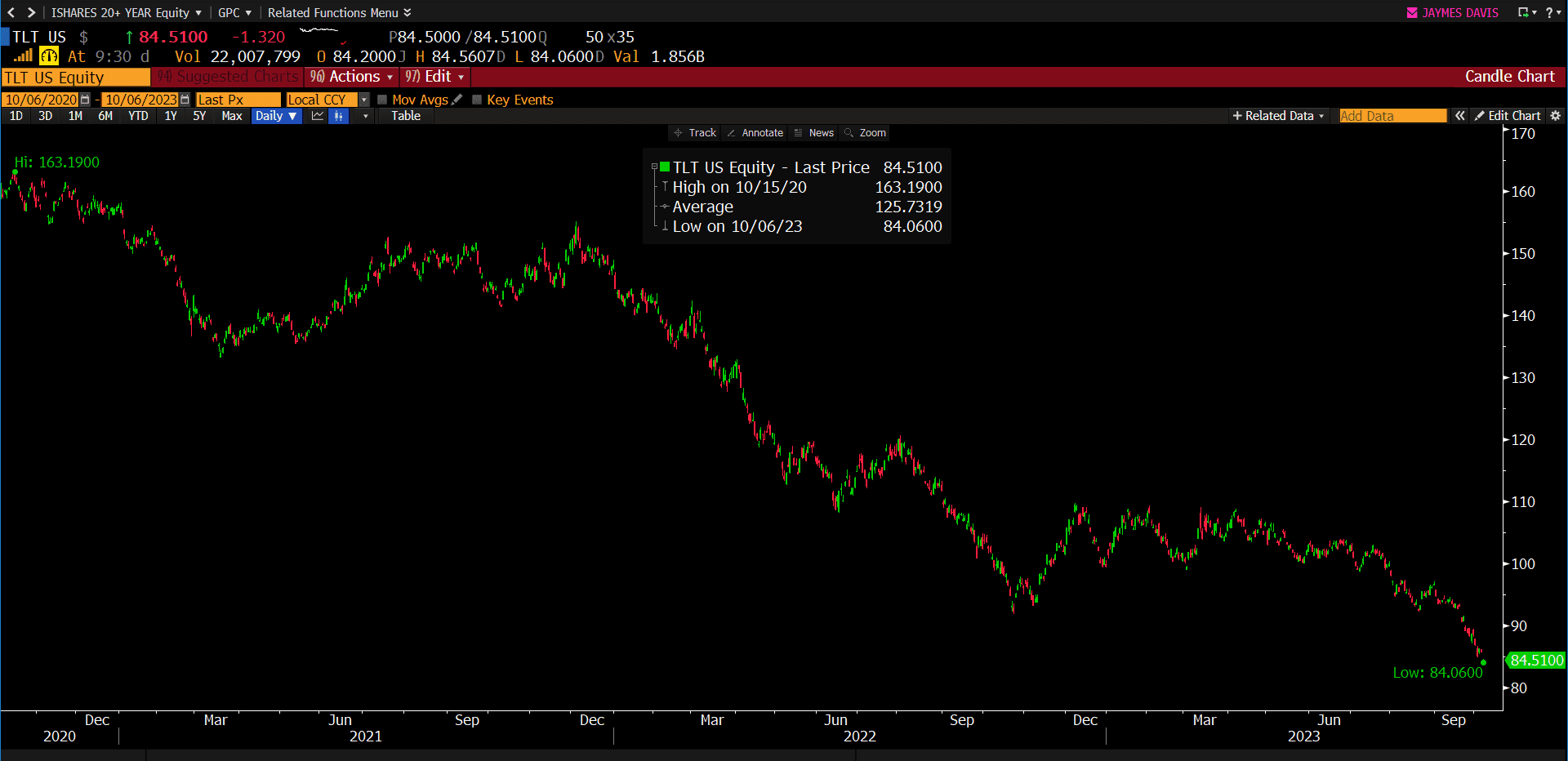Show News on the chart
The height and width of the screenshot is (761, 1568).
(814, 133)
